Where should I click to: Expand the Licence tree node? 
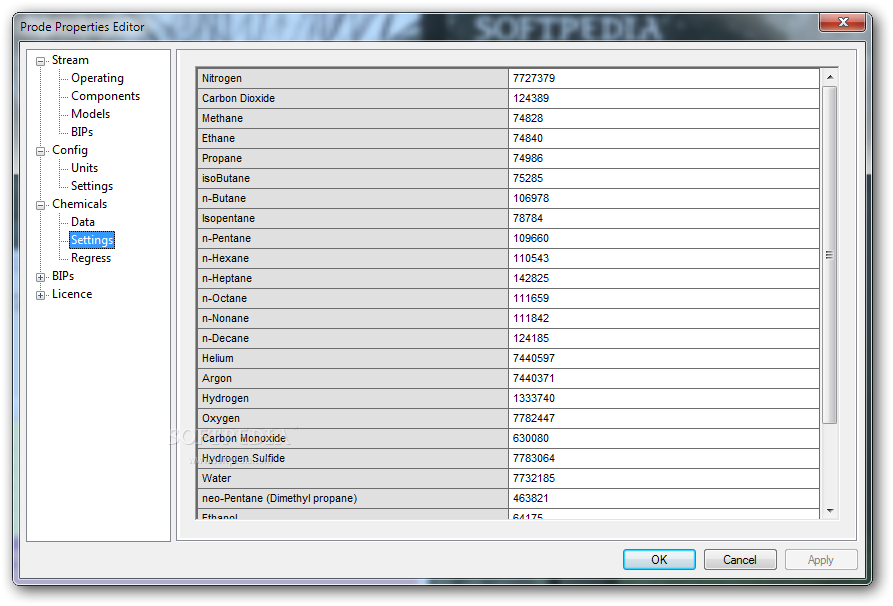(40, 295)
